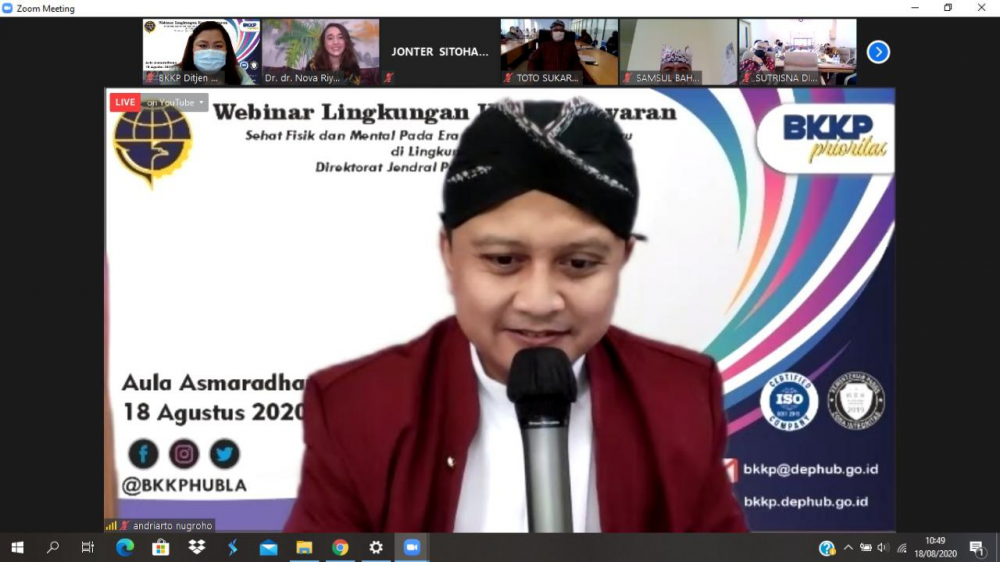
Task: Open the Windows Start menu
Action: [x=17, y=547]
